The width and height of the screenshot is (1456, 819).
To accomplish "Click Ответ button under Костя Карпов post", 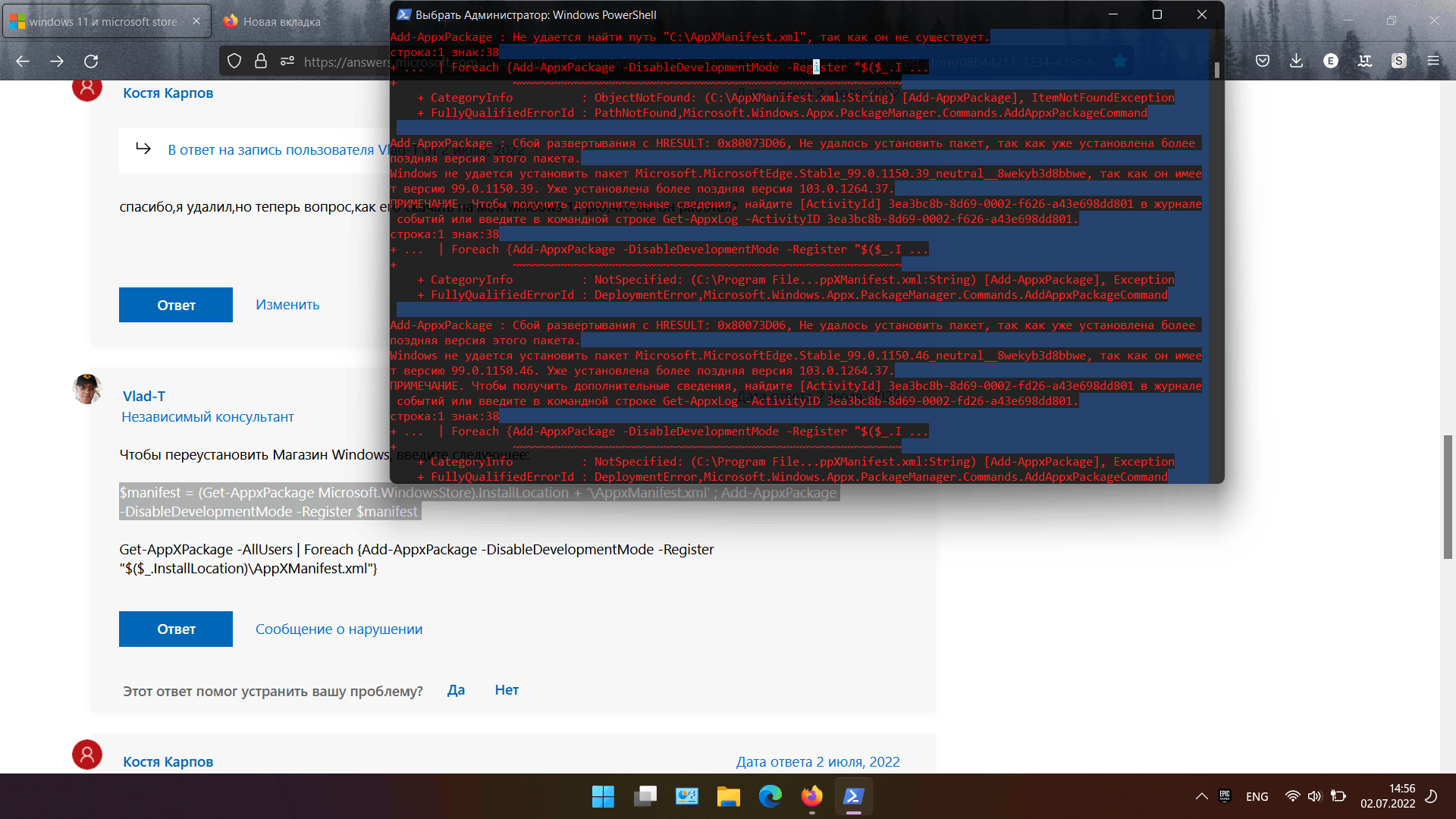I will pos(176,305).
